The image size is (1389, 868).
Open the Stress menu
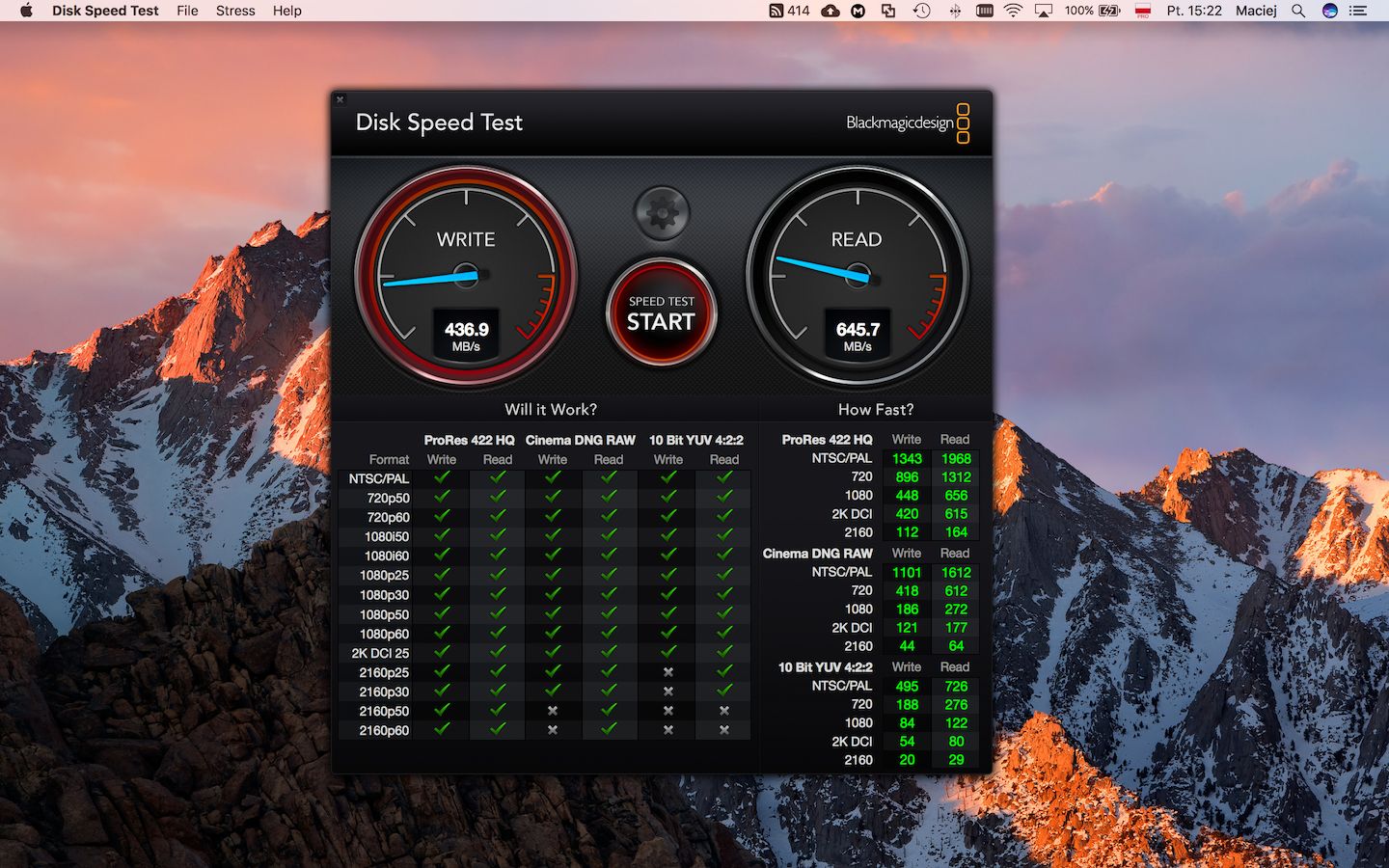click(x=235, y=11)
